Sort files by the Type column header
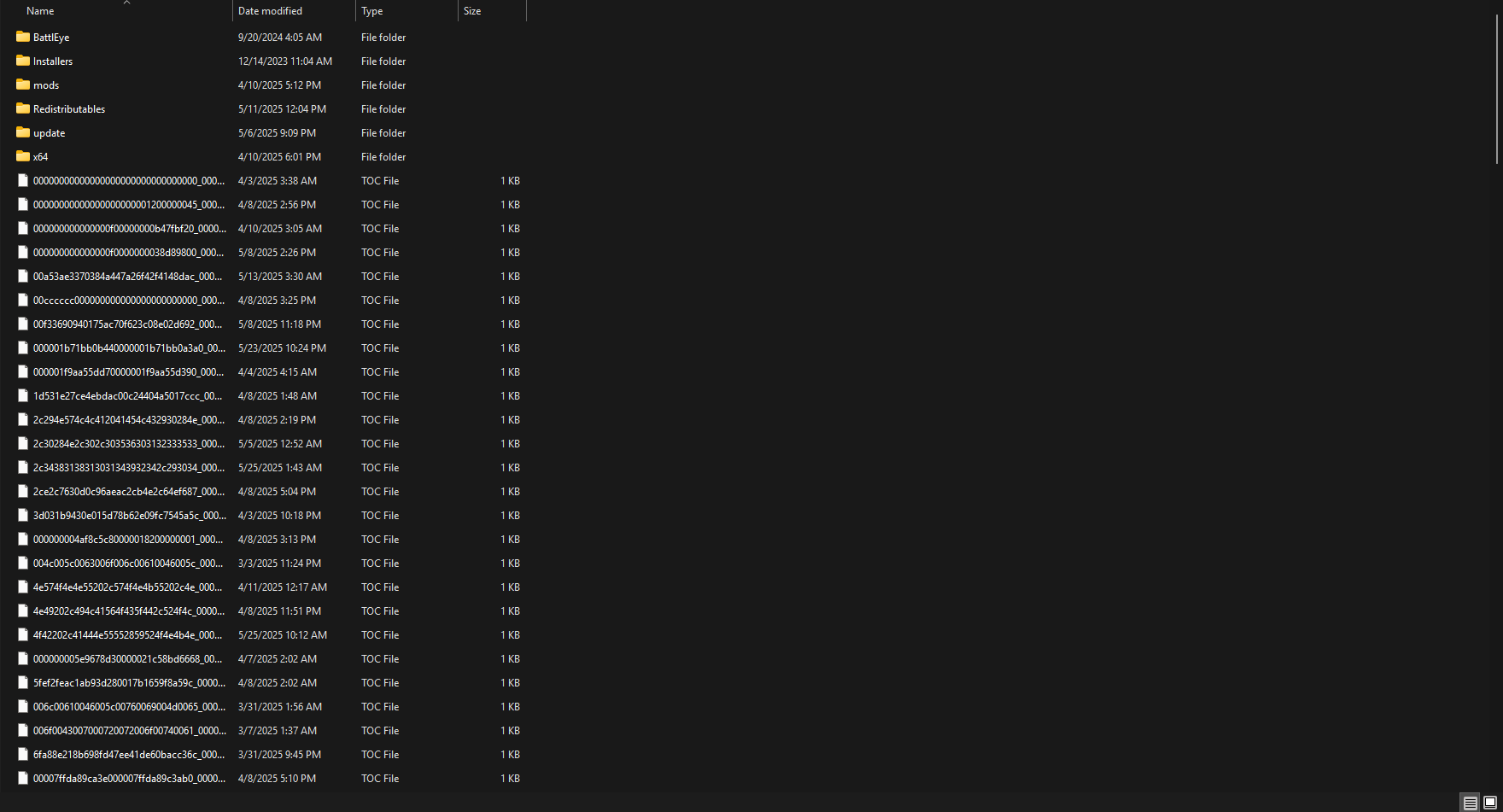 (372, 11)
